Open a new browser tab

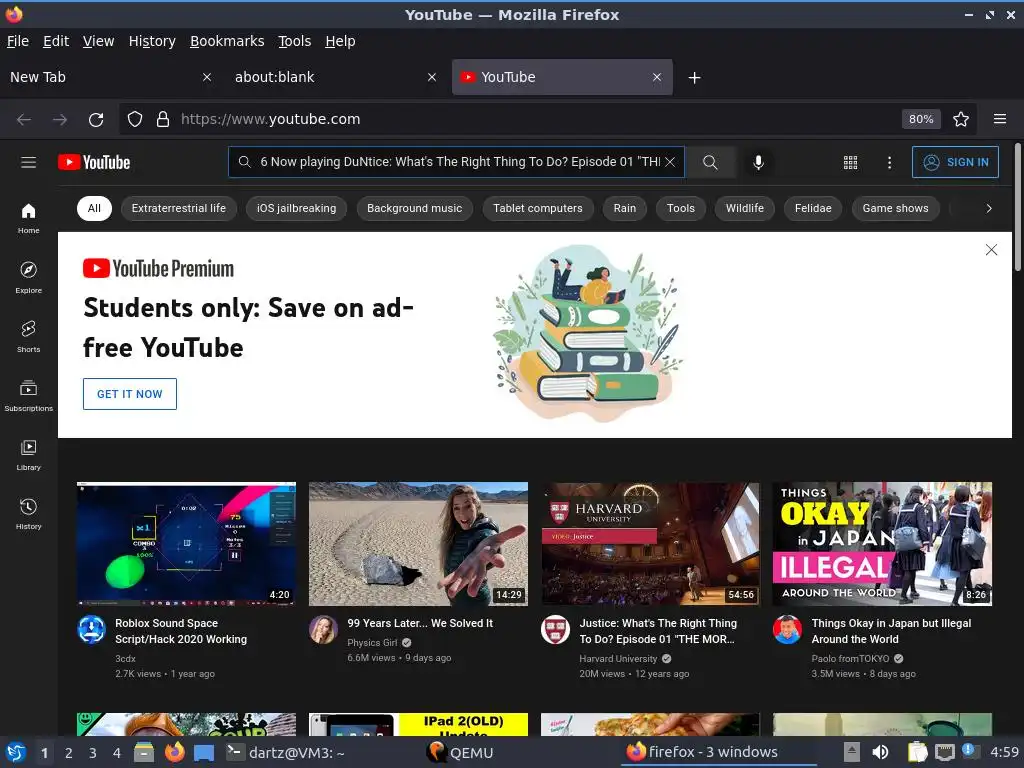pyautogui.click(x=694, y=78)
